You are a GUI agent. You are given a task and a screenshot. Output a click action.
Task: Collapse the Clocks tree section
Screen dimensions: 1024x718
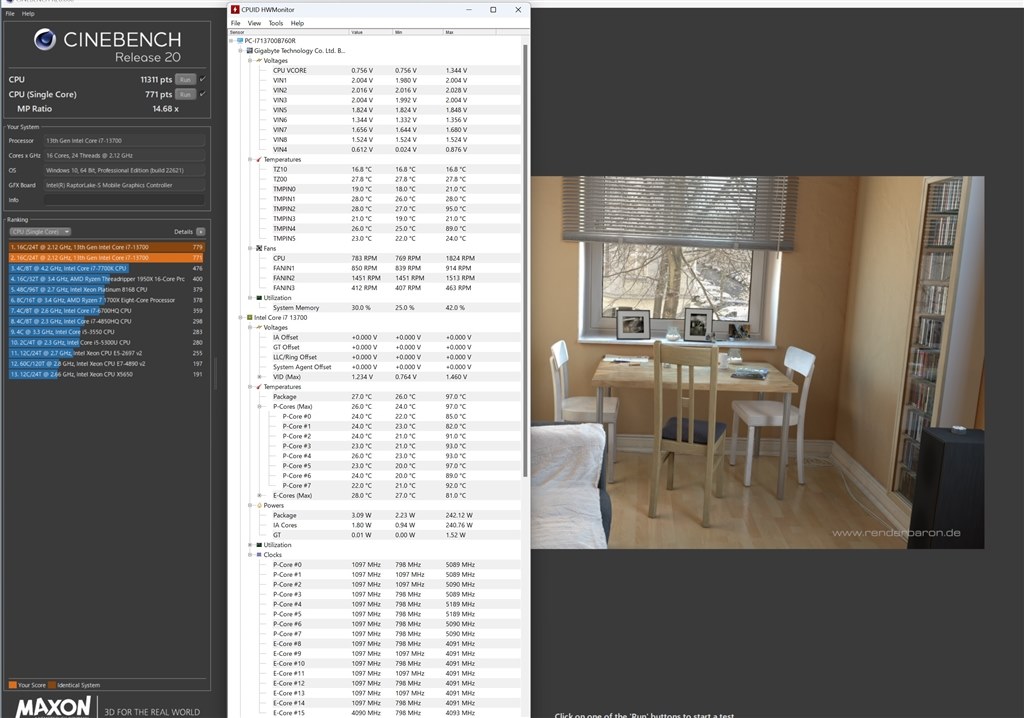pyautogui.click(x=249, y=555)
